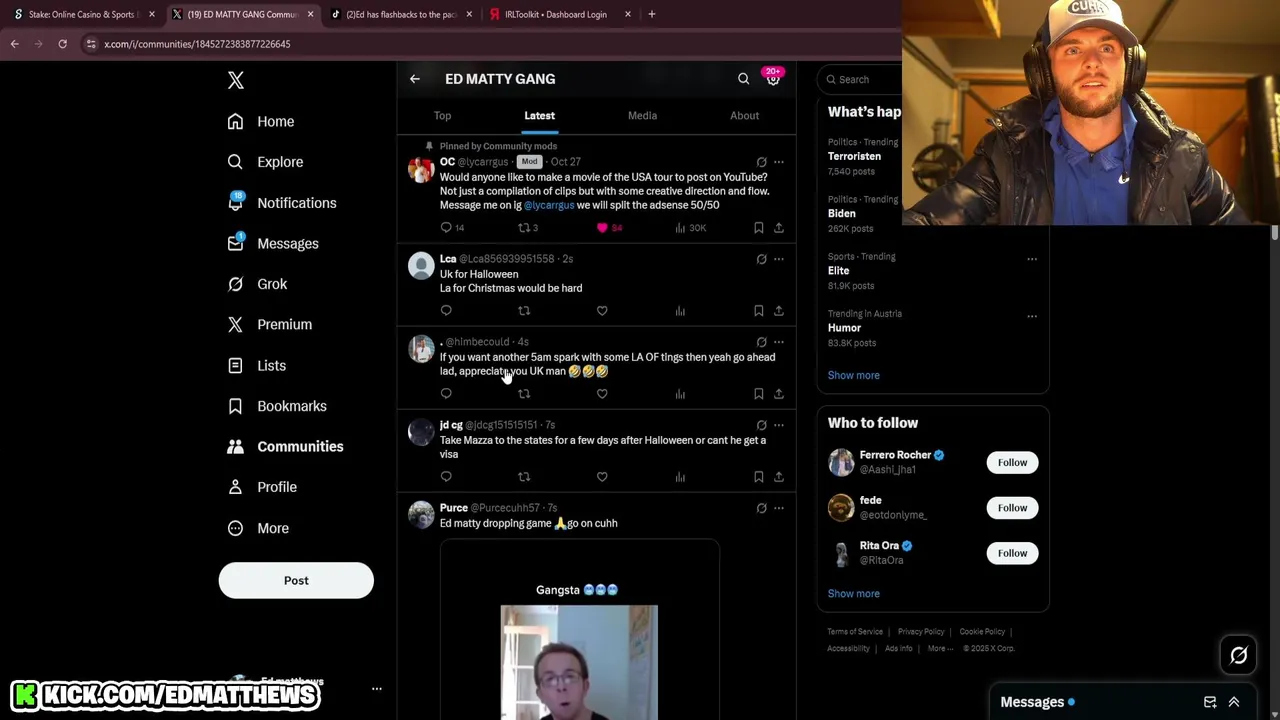The image size is (1280, 720).
Task: Repost Lca's post
Action: [524, 311]
